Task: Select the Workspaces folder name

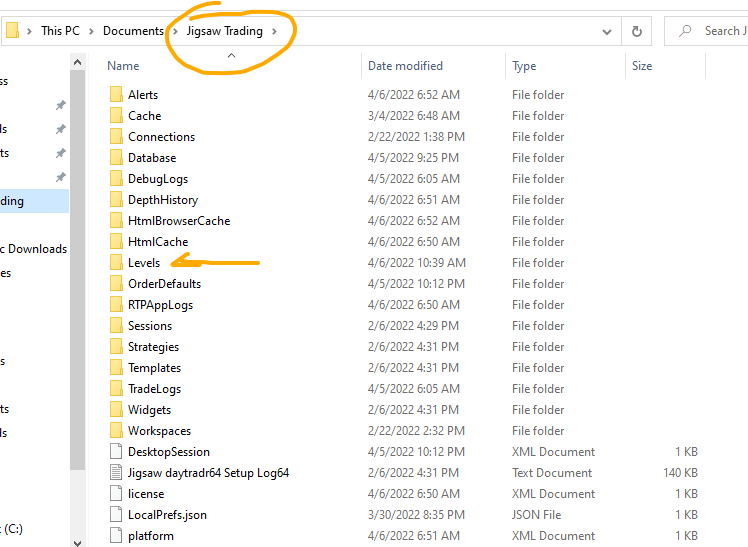Action: click(x=159, y=431)
